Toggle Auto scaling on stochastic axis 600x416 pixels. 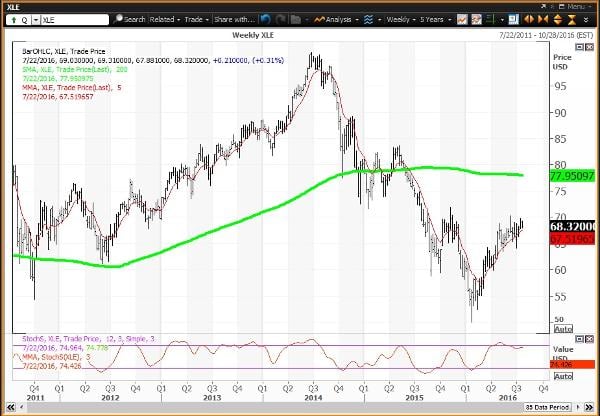pyautogui.click(x=563, y=376)
